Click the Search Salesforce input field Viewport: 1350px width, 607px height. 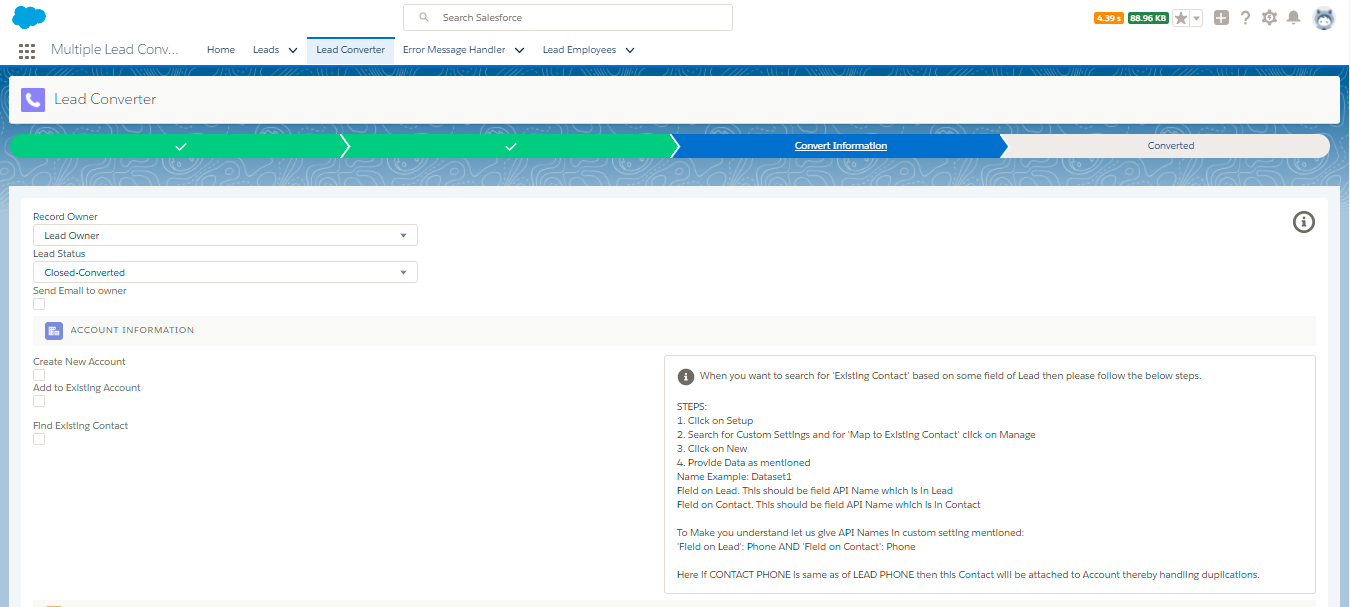pos(568,18)
